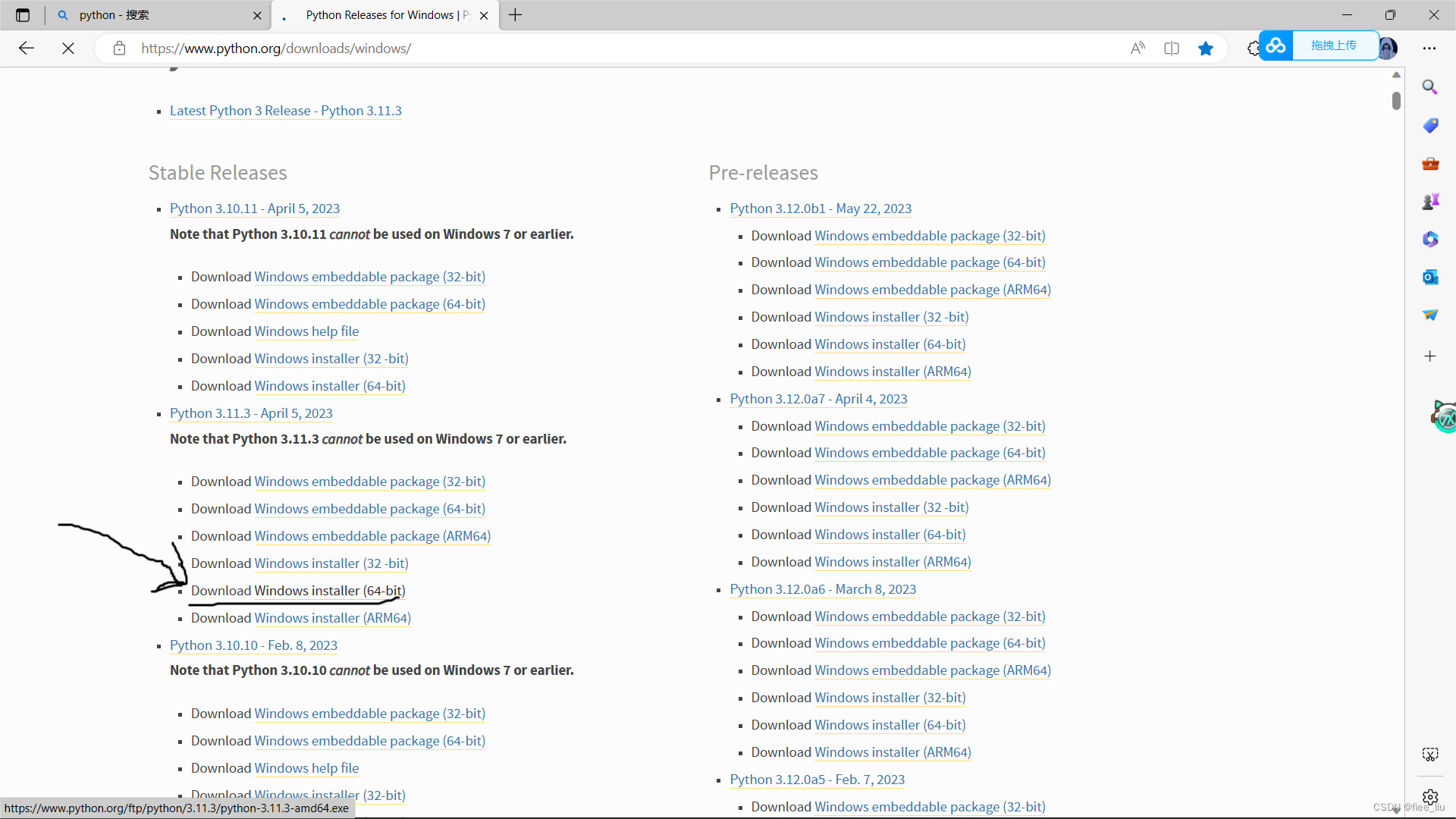The width and height of the screenshot is (1456, 819).
Task: Open sidebar red toolbox icon
Action: tap(1430, 163)
